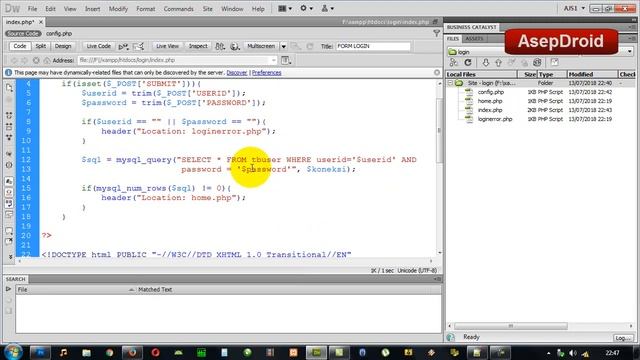Click the Files panel horizontal scrollbar
The height and width of the screenshot is (360, 640).
(x=511, y=326)
